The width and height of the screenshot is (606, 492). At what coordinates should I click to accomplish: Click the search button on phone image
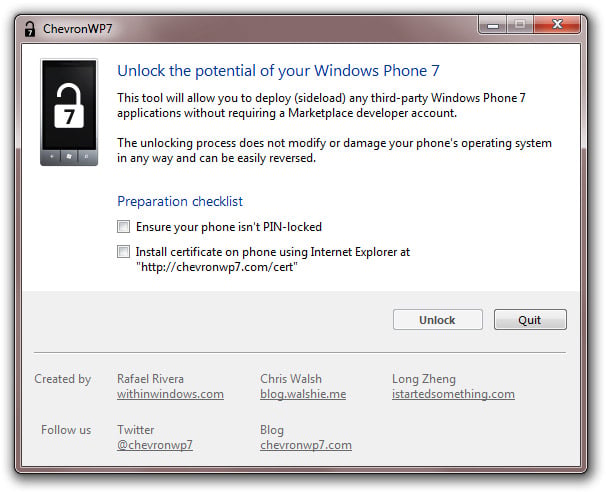(87, 157)
